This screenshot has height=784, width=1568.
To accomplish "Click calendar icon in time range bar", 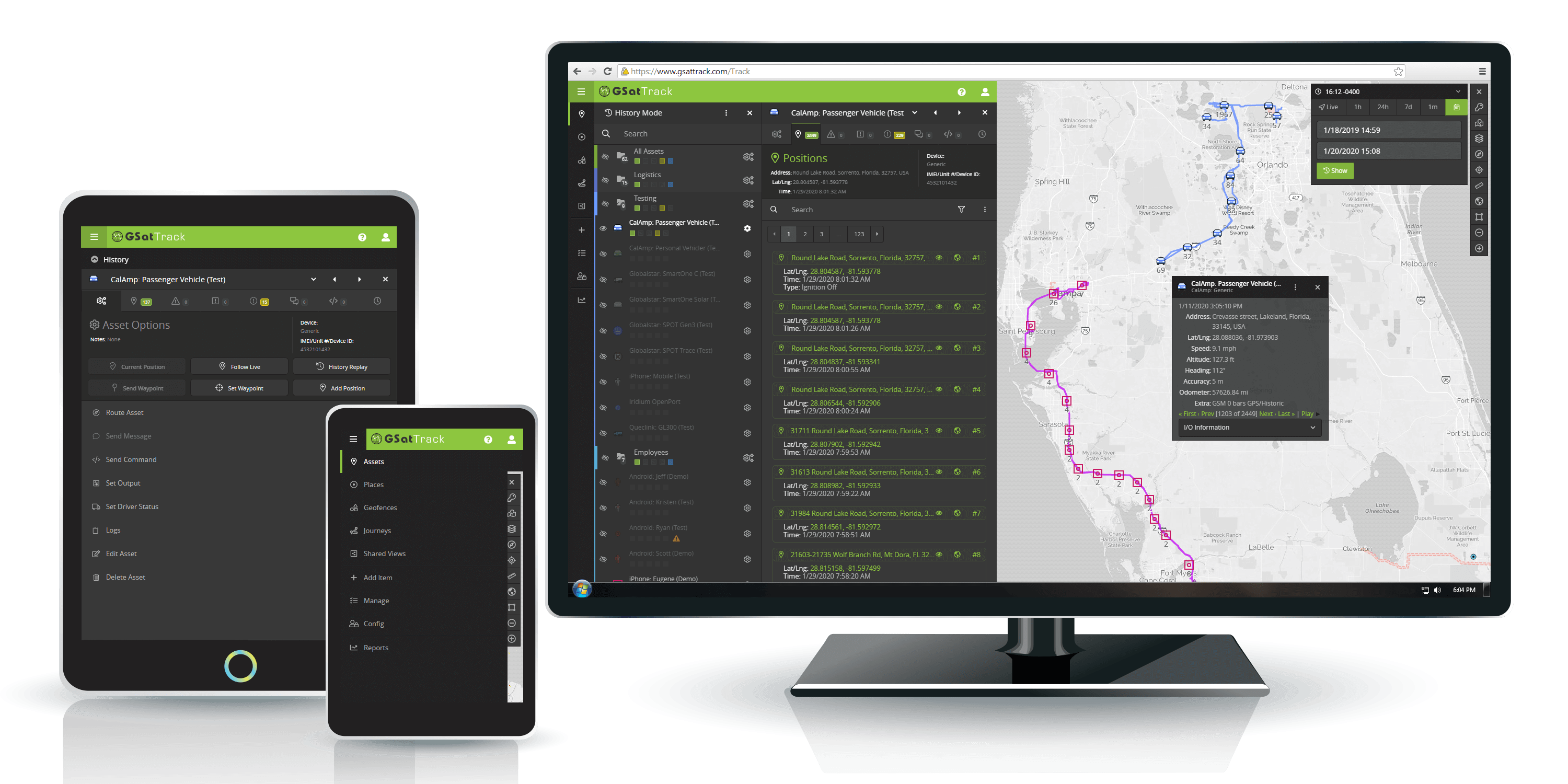I will [1456, 107].
